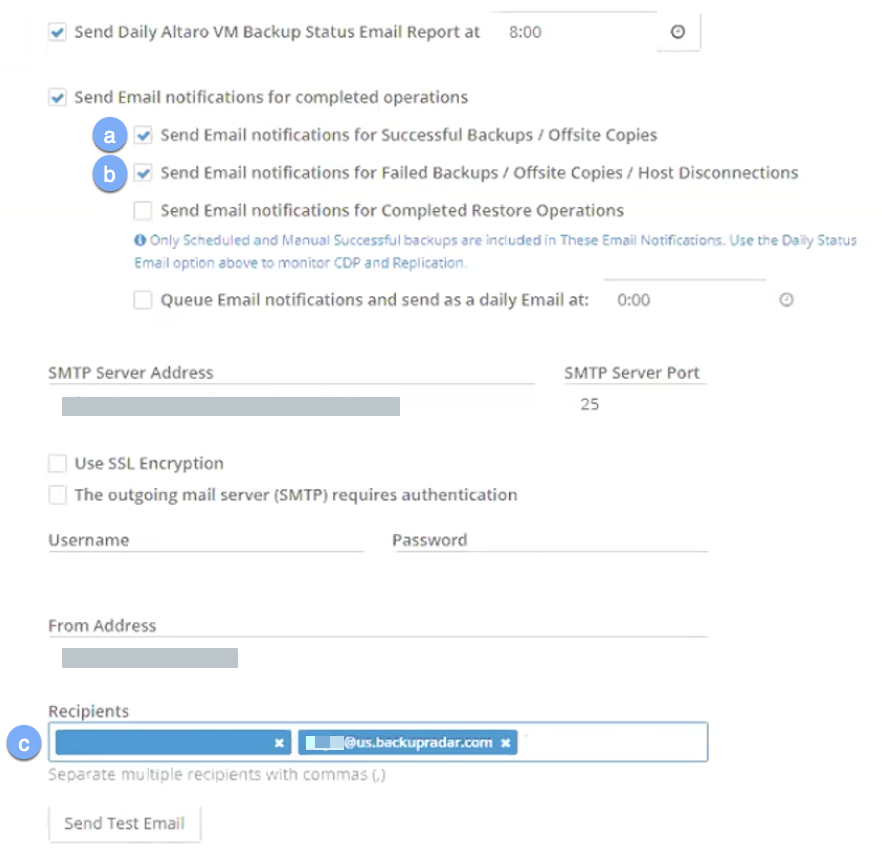Remove the first blue recipient tag
The width and height of the screenshot is (882, 868).
(279, 743)
